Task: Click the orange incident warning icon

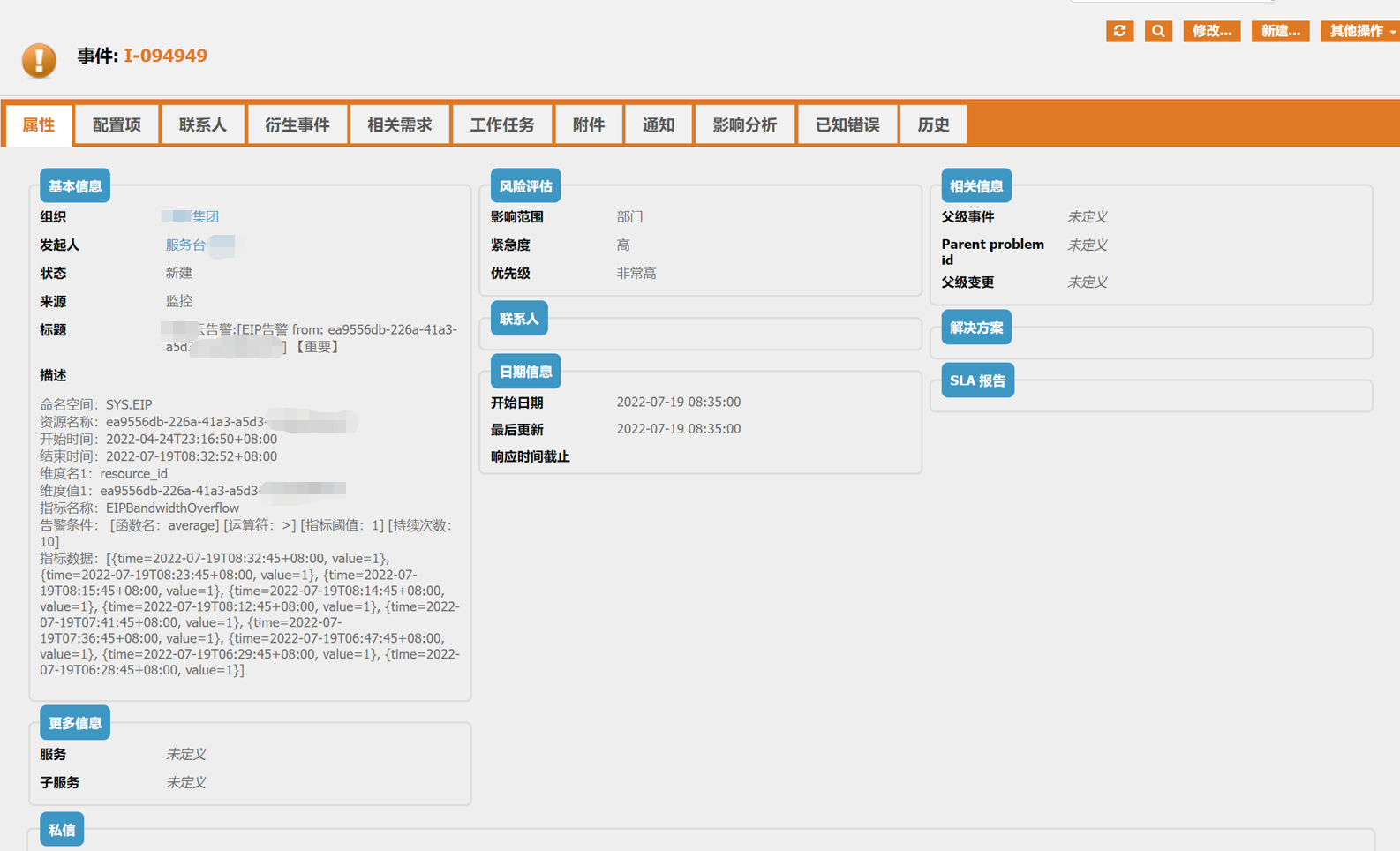Action: (39, 60)
